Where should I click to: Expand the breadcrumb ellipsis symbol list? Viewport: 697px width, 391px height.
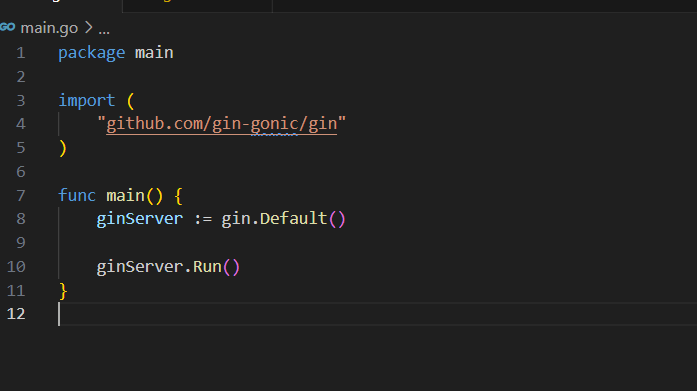104,29
